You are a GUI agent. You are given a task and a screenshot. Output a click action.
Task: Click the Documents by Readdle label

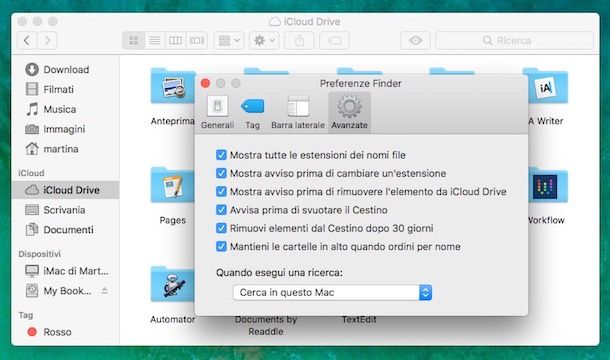[x=266, y=325]
